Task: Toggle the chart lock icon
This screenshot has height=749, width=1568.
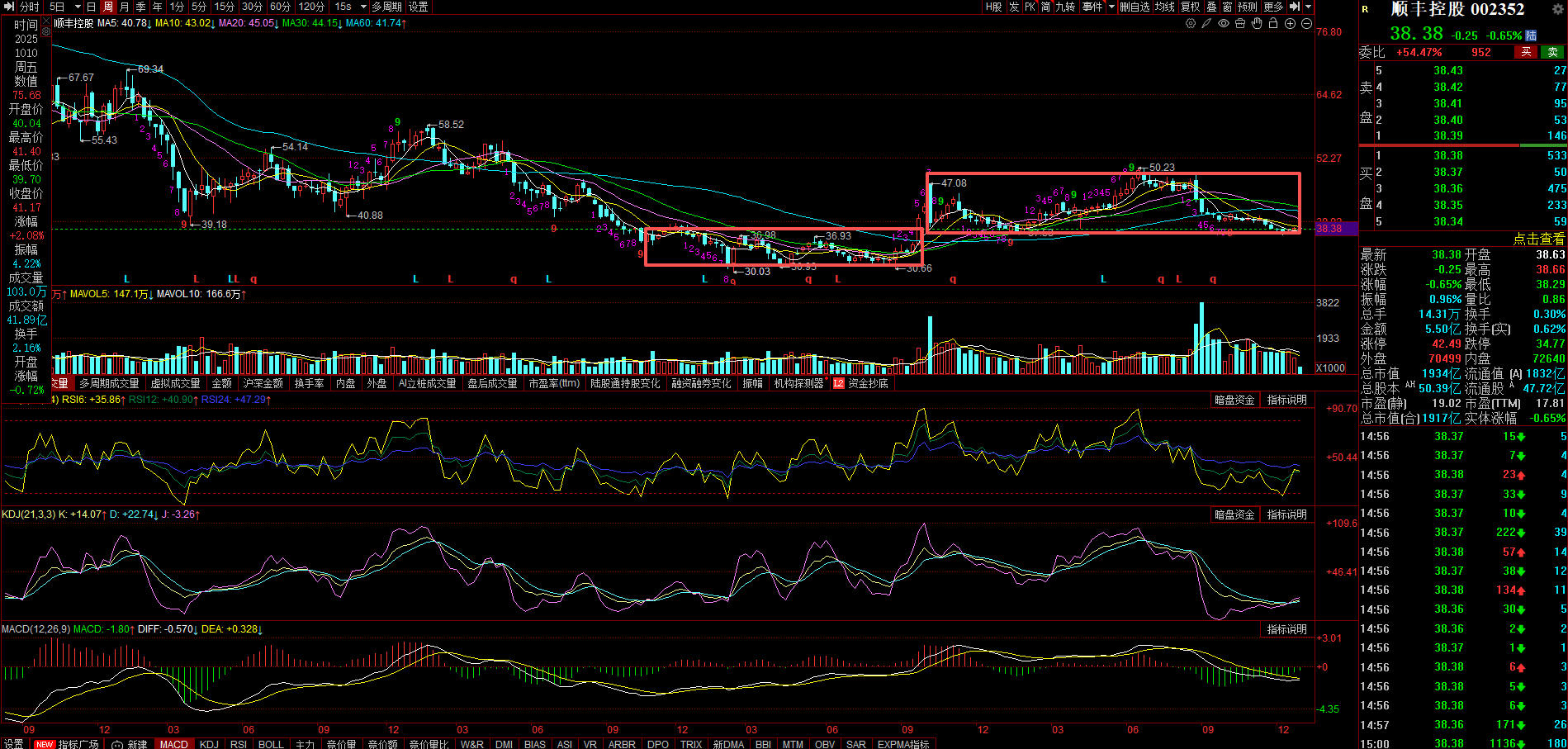Action: pos(1273,24)
